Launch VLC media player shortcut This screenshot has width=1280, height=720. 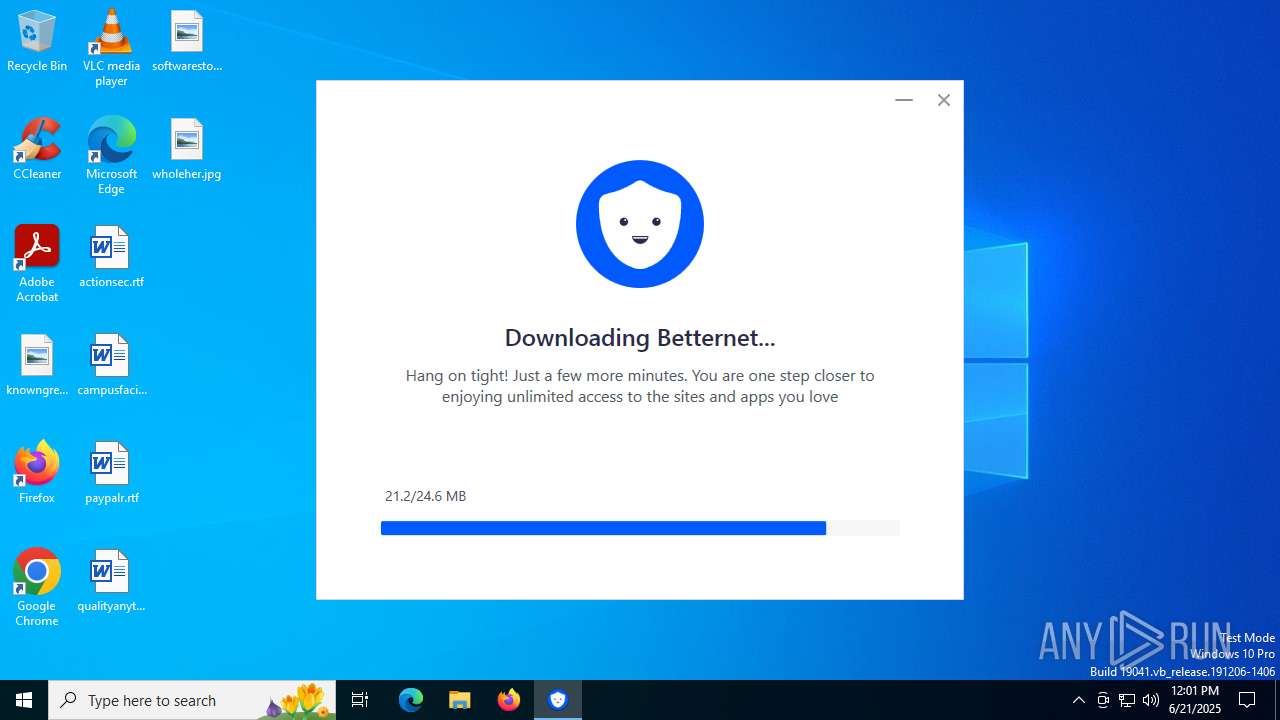111,48
